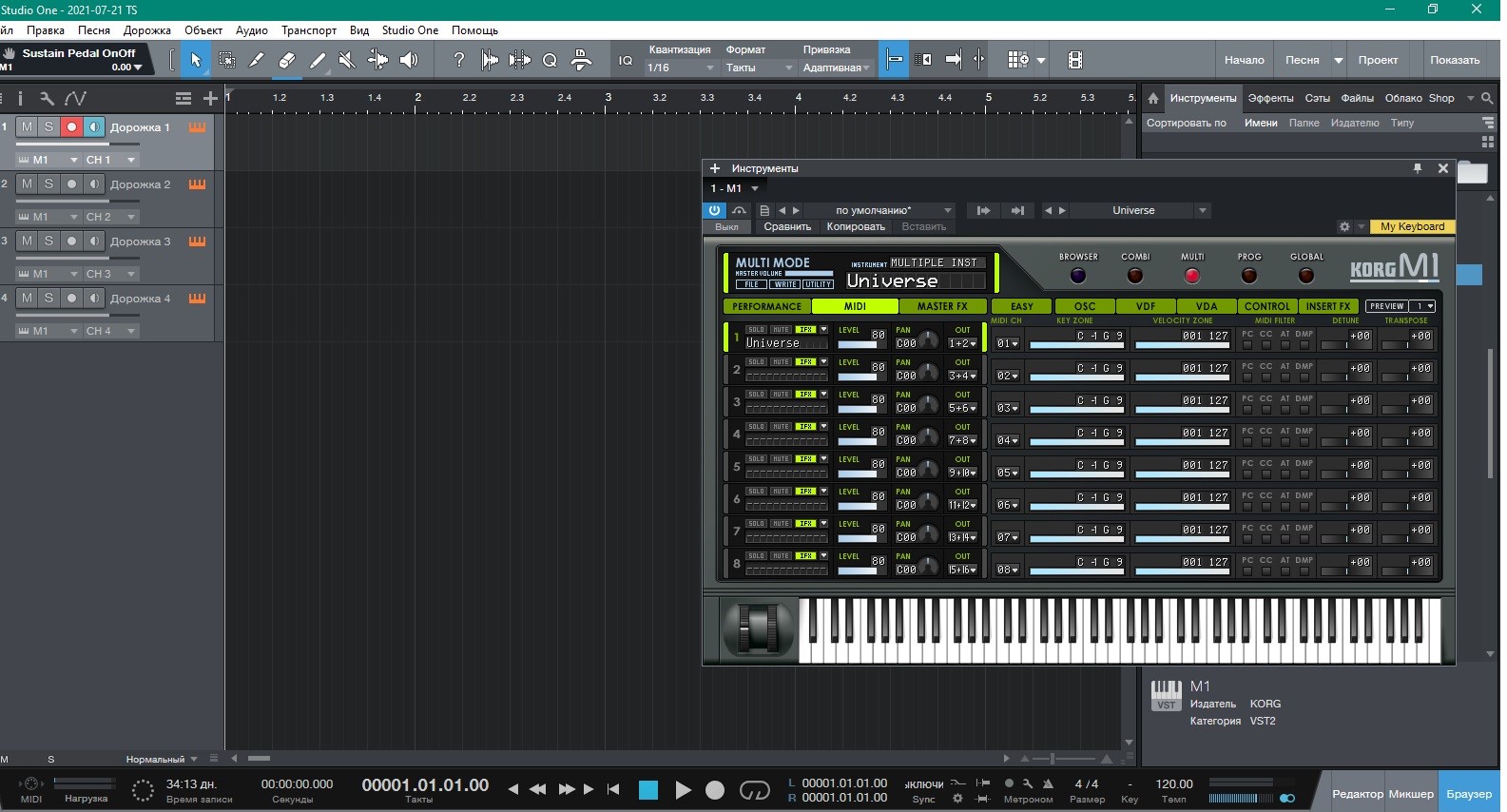Switch to the Эффекты browser tab
Viewport: 1507px width, 812px height.
tap(1270, 98)
